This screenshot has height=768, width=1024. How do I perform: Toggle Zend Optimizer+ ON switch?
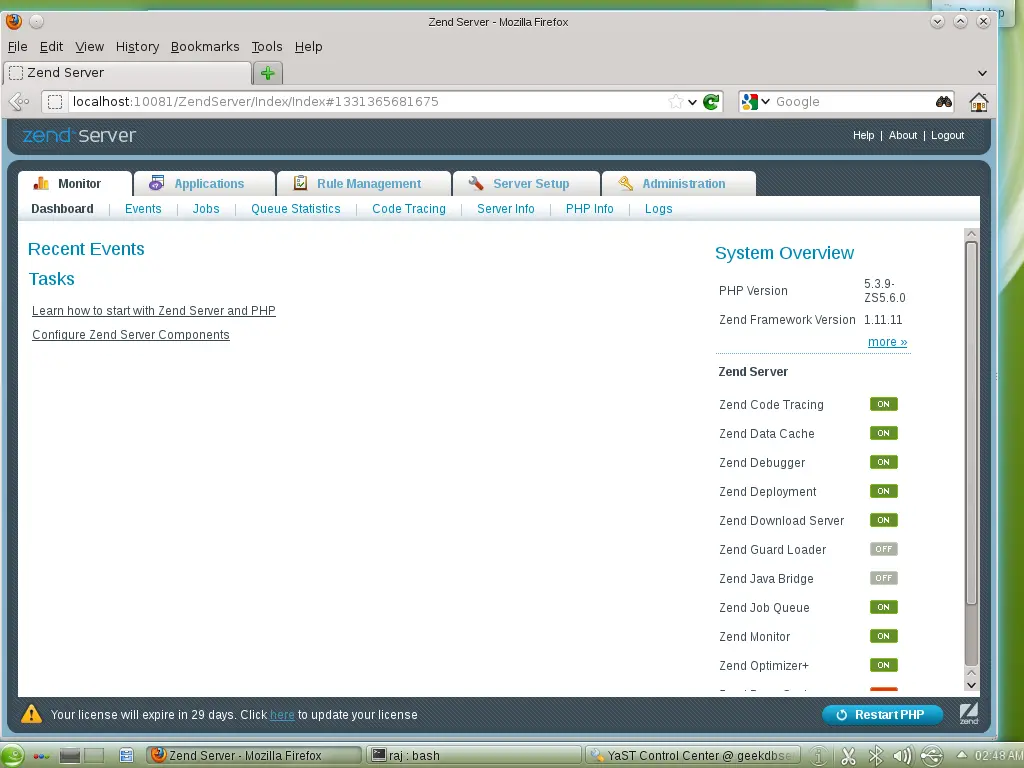tap(884, 665)
